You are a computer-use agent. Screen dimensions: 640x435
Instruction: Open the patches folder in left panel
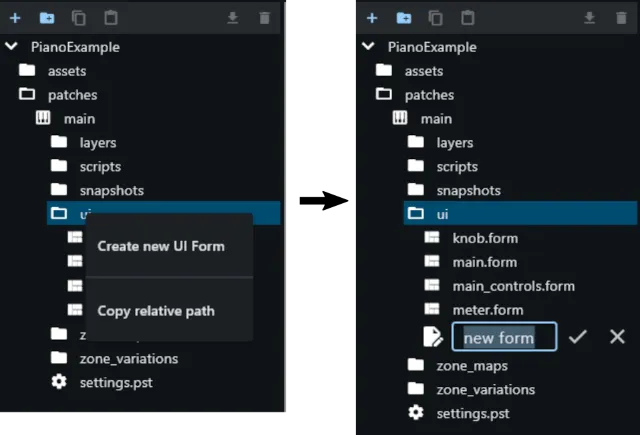(x=58, y=95)
